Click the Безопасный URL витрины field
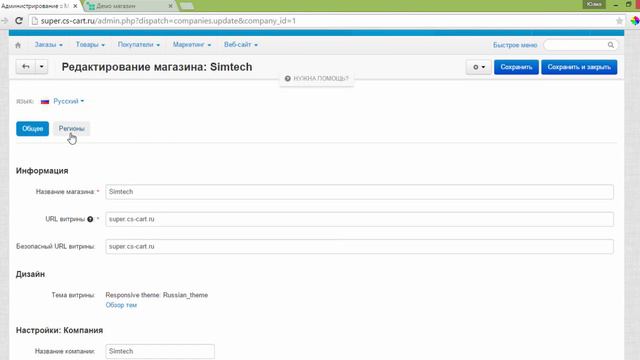This screenshot has height=360, width=640. point(360,247)
